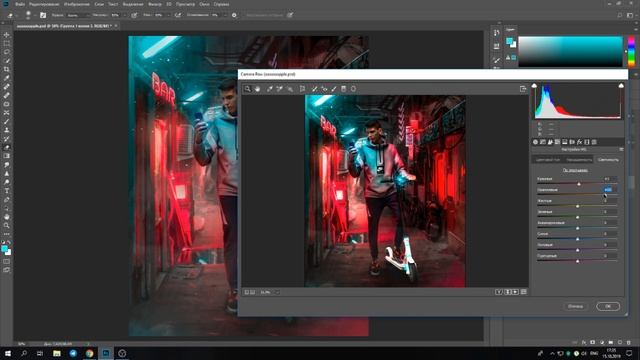Open Camera Raw zoom level dropdown
The image size is (640, 360).
(277, 292)
